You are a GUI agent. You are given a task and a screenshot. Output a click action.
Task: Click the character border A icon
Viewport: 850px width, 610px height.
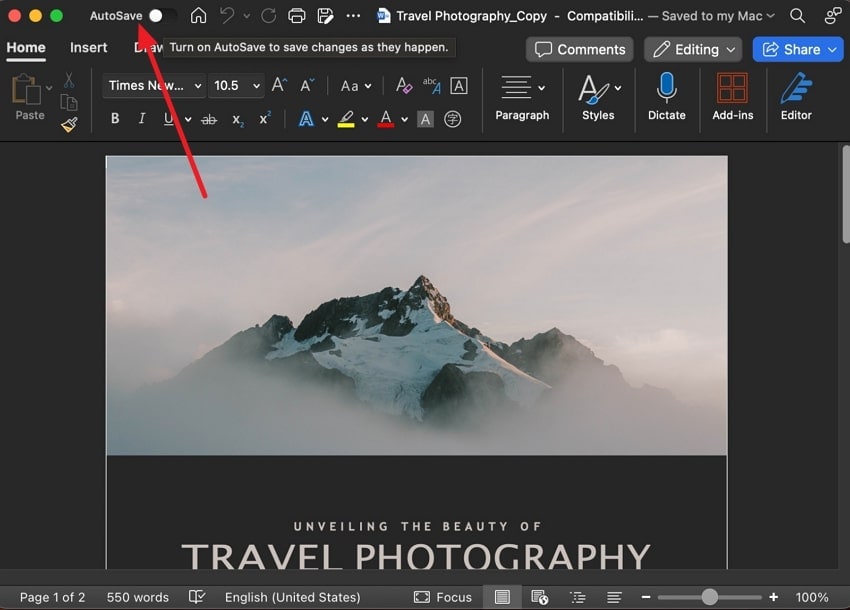[459, 86]
